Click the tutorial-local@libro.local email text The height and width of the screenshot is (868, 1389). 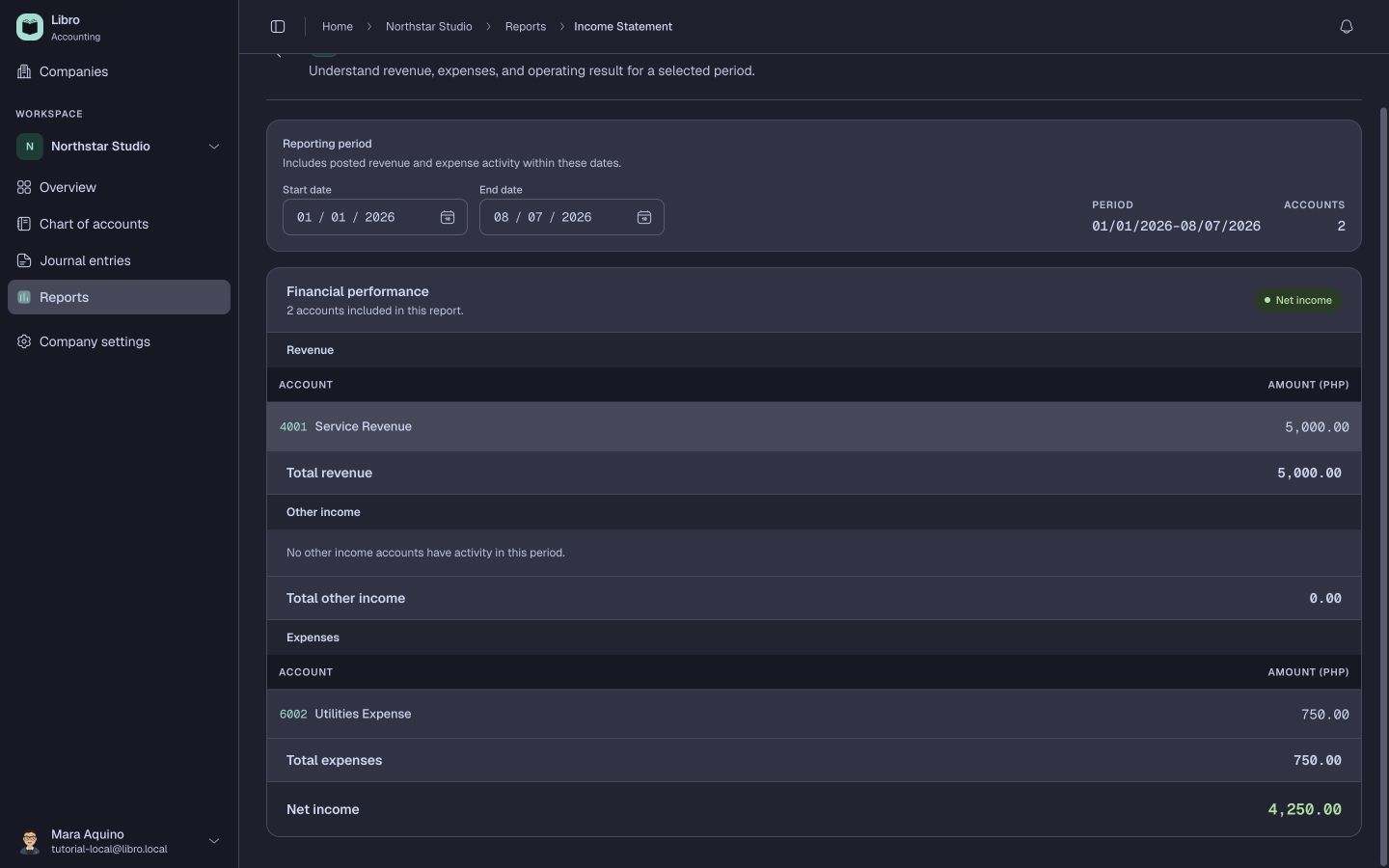pos(109,850)
